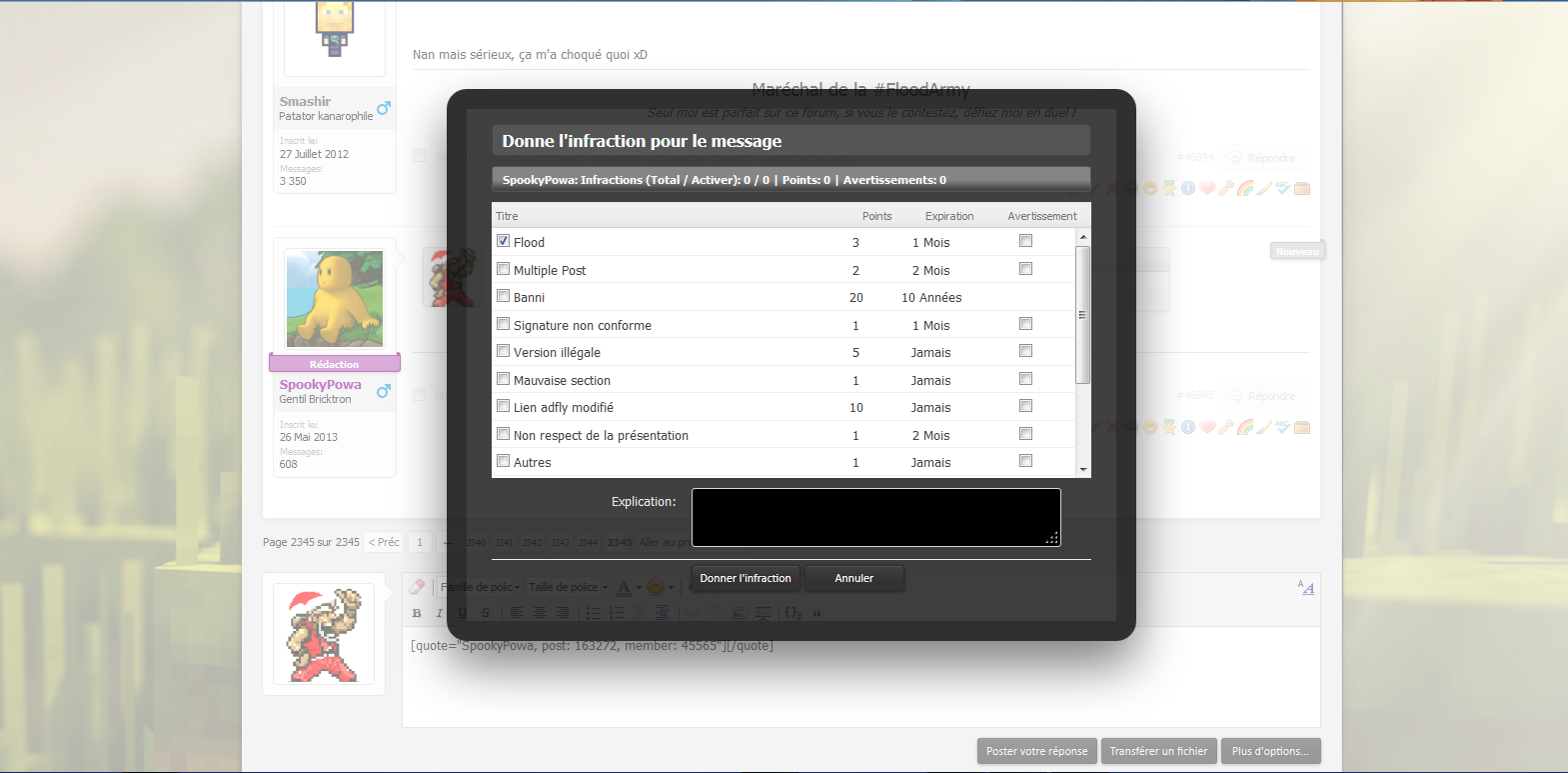This screenshot has height=773, width=1568.
Task: Click the Donner l'infraction button
Action: coord(746,578)
